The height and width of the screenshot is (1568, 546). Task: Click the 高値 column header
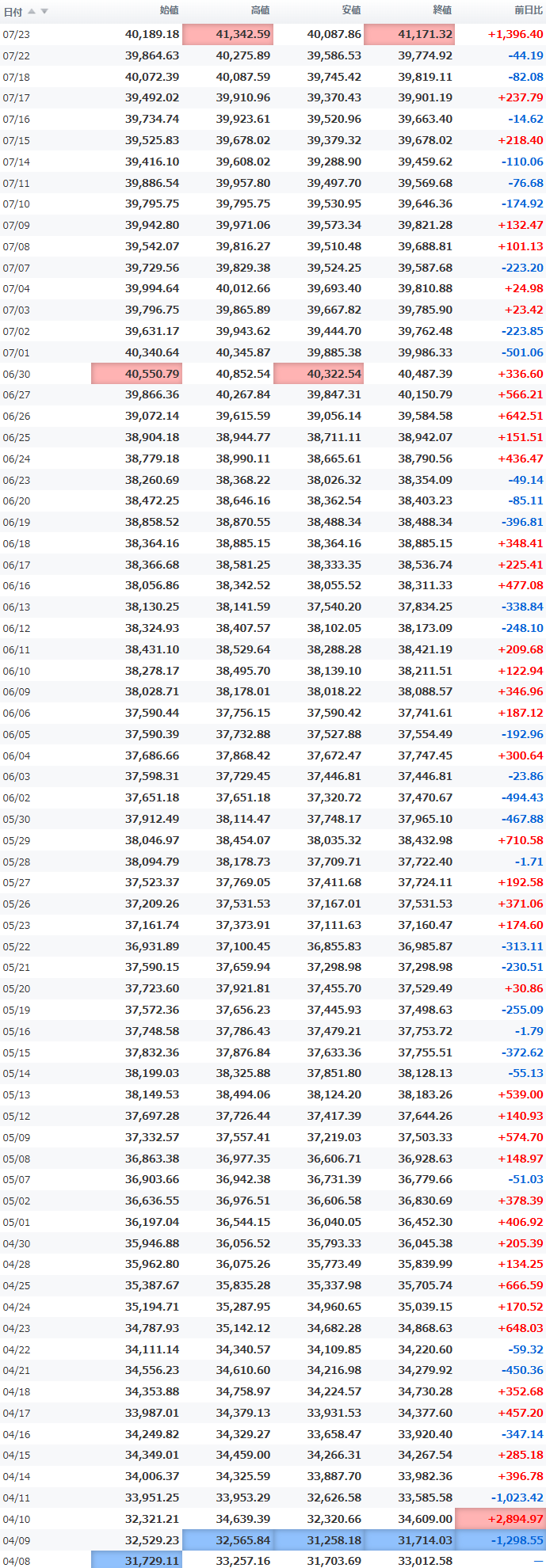coord(261,10)
